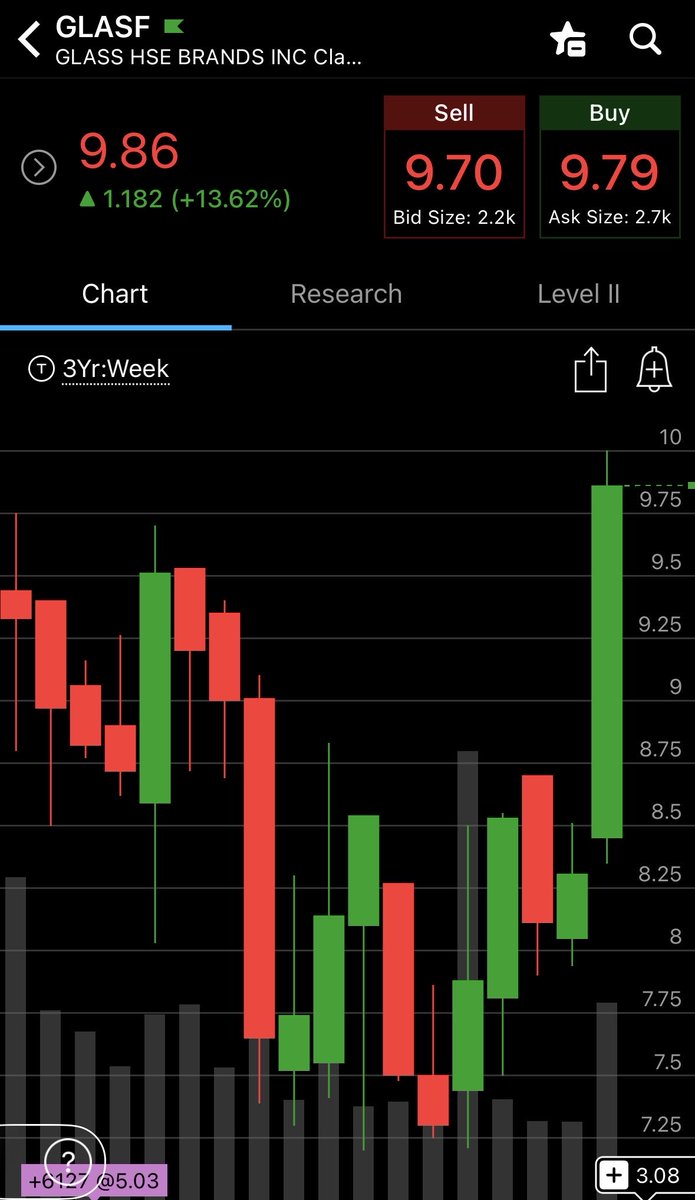Tap the +6127 @5.03 position label

94,1180
